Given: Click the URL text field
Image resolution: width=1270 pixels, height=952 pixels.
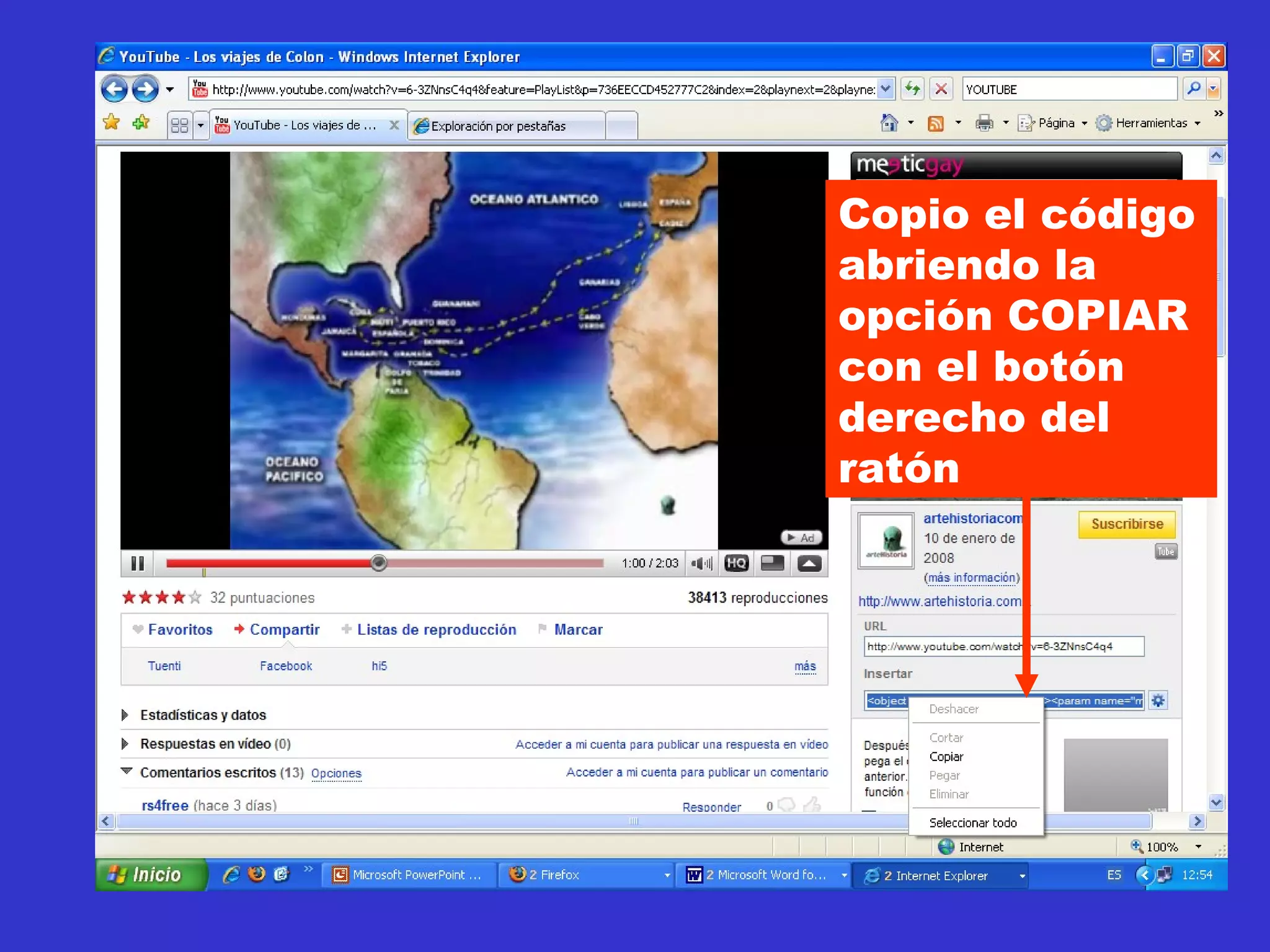Looking at the screenshot, I should [x=1004, y=646].
